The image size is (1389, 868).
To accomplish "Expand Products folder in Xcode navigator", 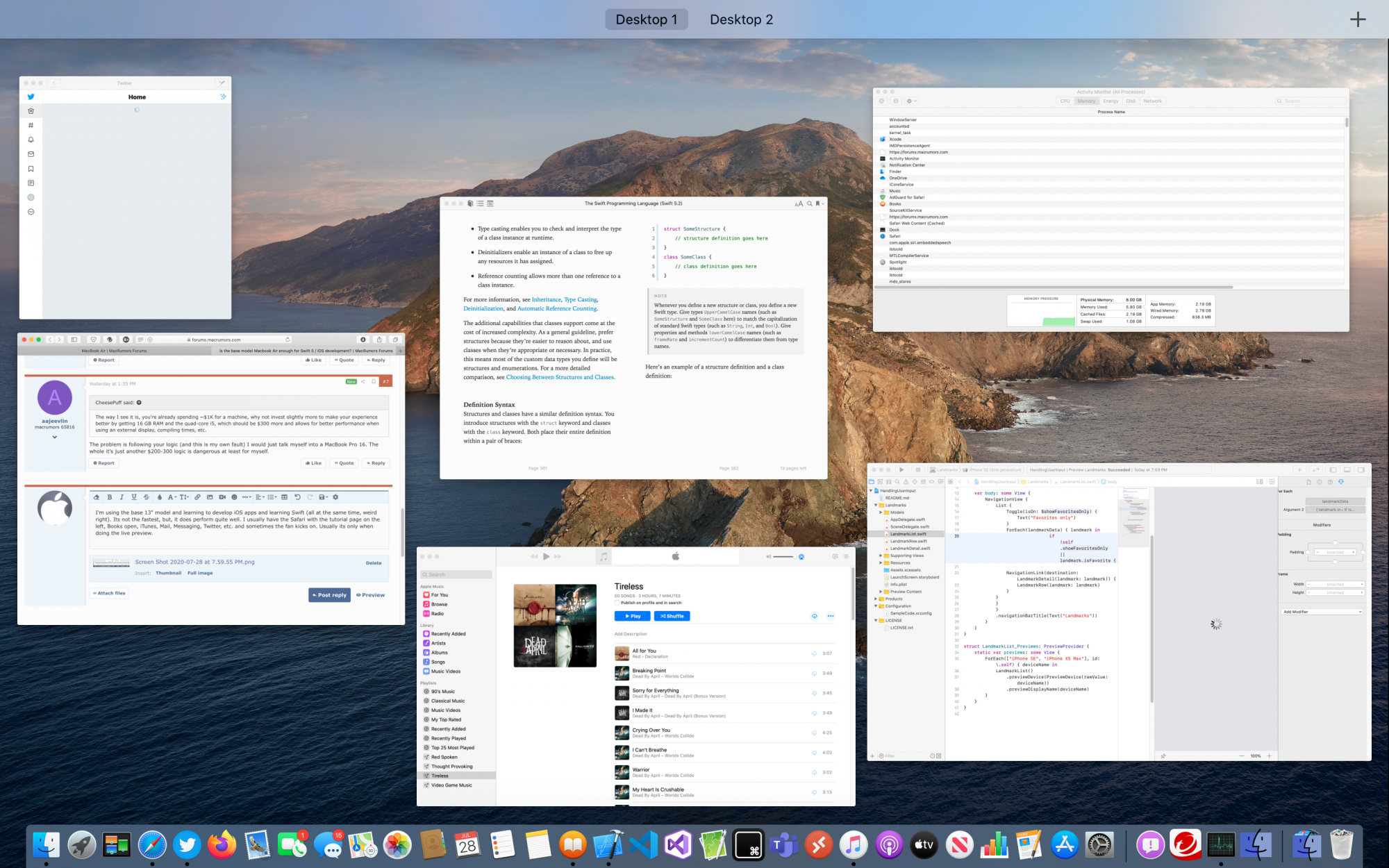I will tap(876, 599).
